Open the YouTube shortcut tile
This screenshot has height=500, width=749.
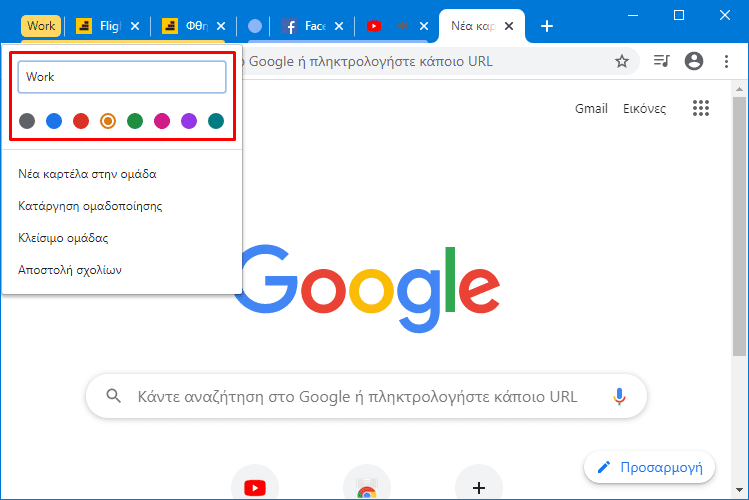click(255, 483)
